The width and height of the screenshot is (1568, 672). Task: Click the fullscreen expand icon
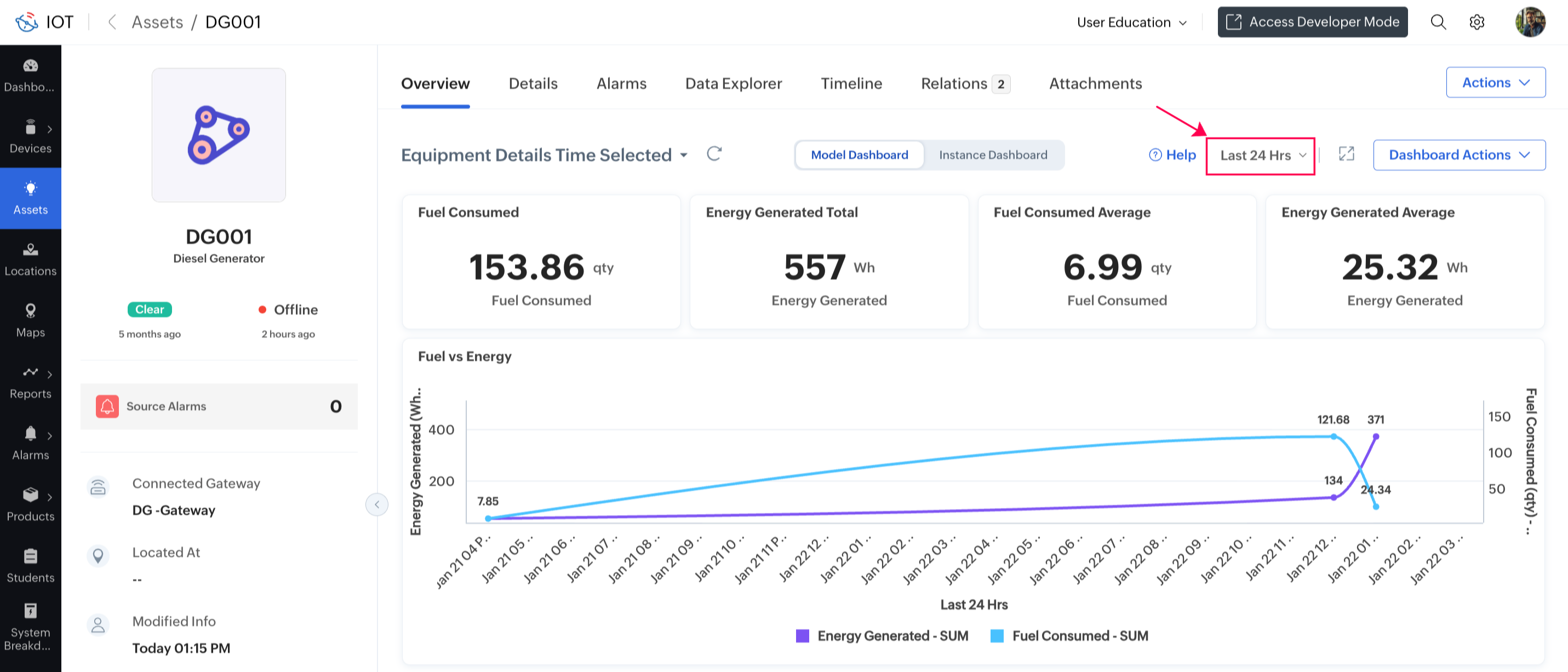pos(1347,154)
